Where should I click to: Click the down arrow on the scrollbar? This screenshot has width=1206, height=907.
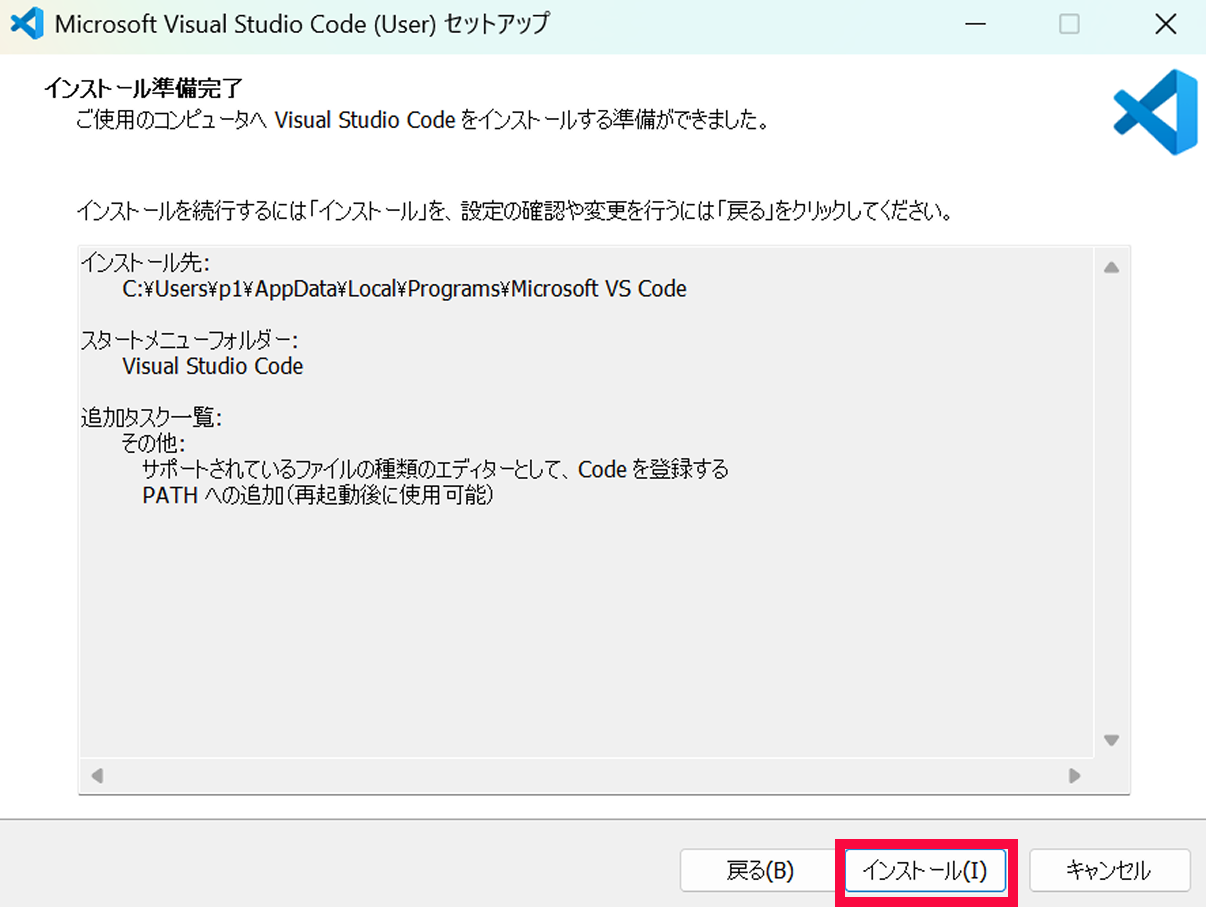coord(1111,741)
